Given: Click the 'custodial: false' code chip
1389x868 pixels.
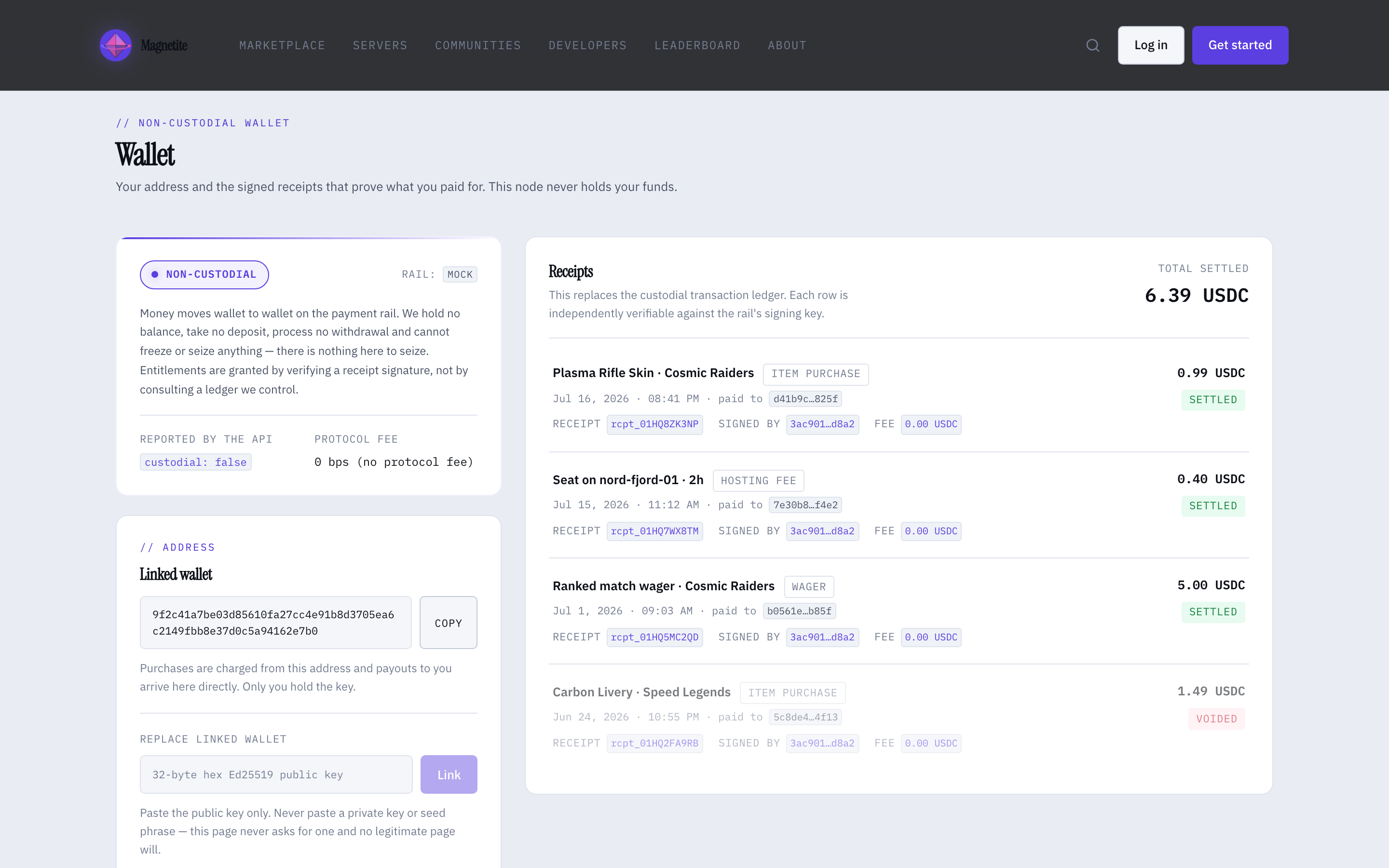Looking at the screenshot, I should (x=196, y=462).
